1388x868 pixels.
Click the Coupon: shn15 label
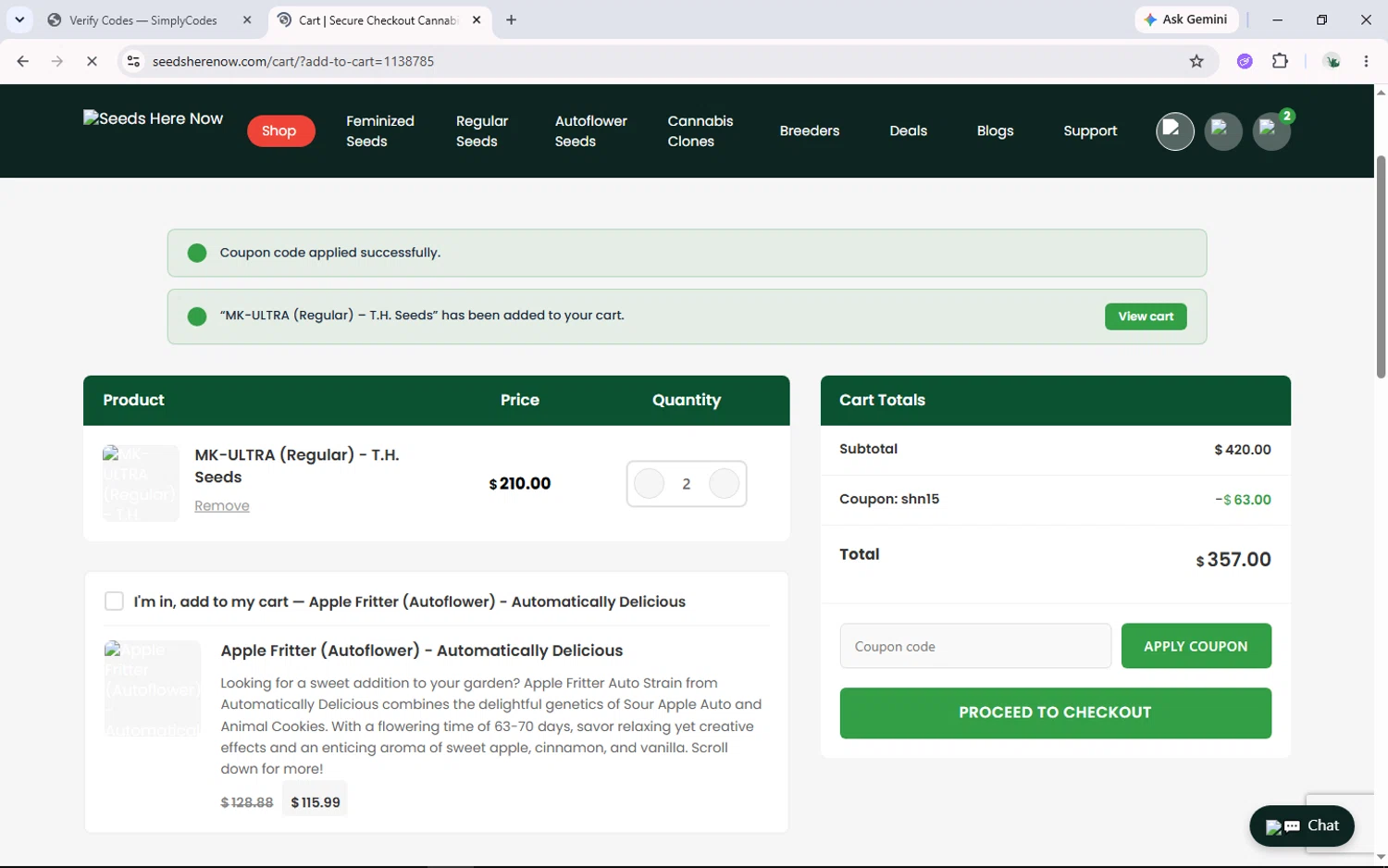pyautogui.click(x=889, y=499)
